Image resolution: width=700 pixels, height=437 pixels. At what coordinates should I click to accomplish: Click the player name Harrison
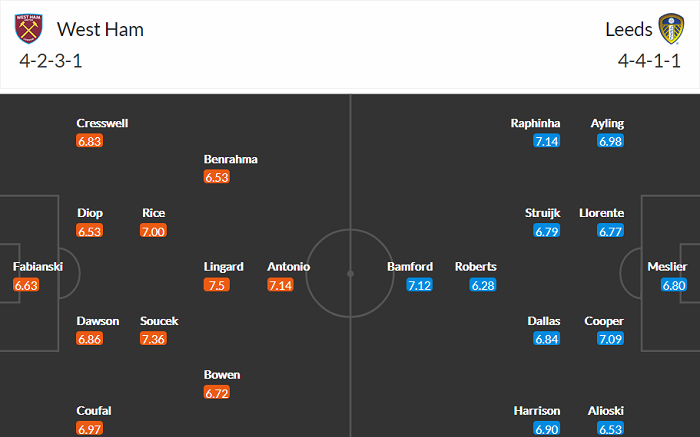[x=535, y=411]
